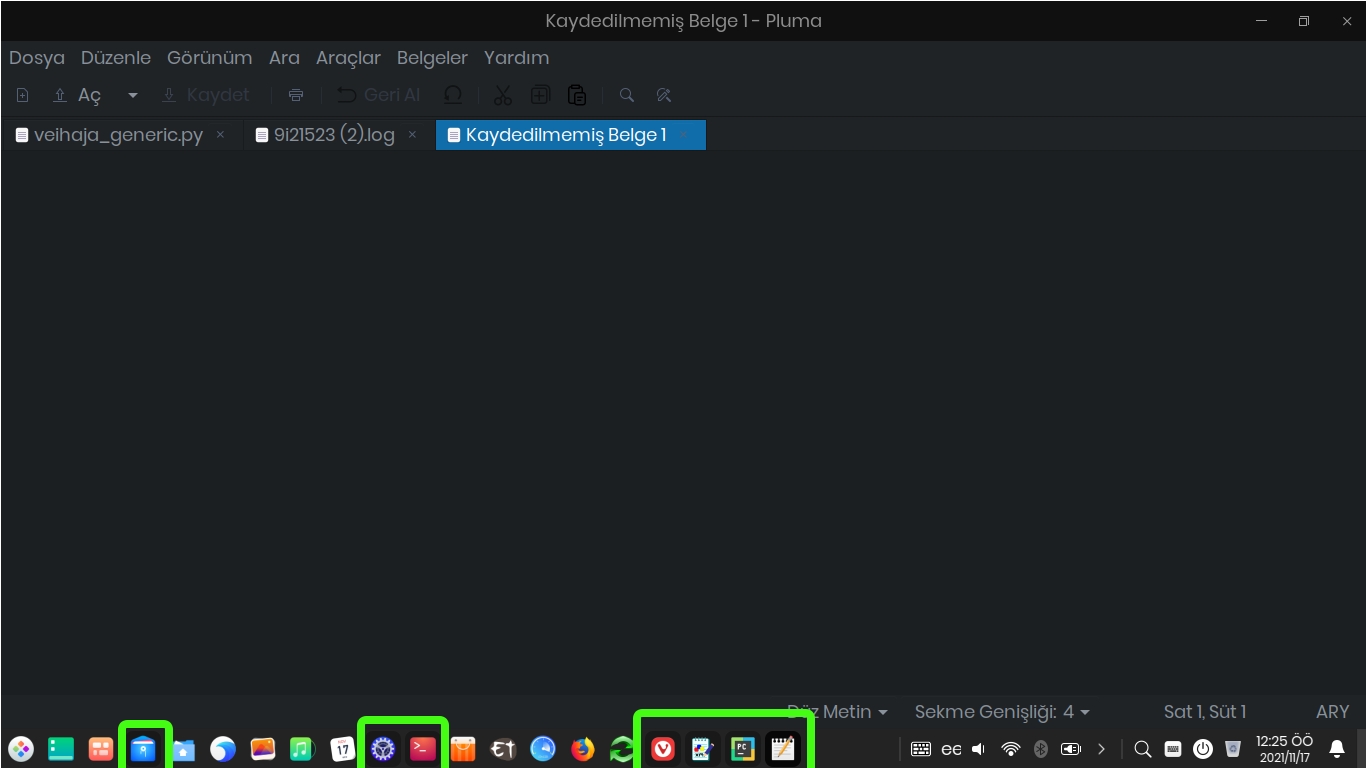Image resolution: width=1366 pixels, height=768 pixels.
Task: Switch to Pluma text editor dock icon
Action: pos(783,748)
